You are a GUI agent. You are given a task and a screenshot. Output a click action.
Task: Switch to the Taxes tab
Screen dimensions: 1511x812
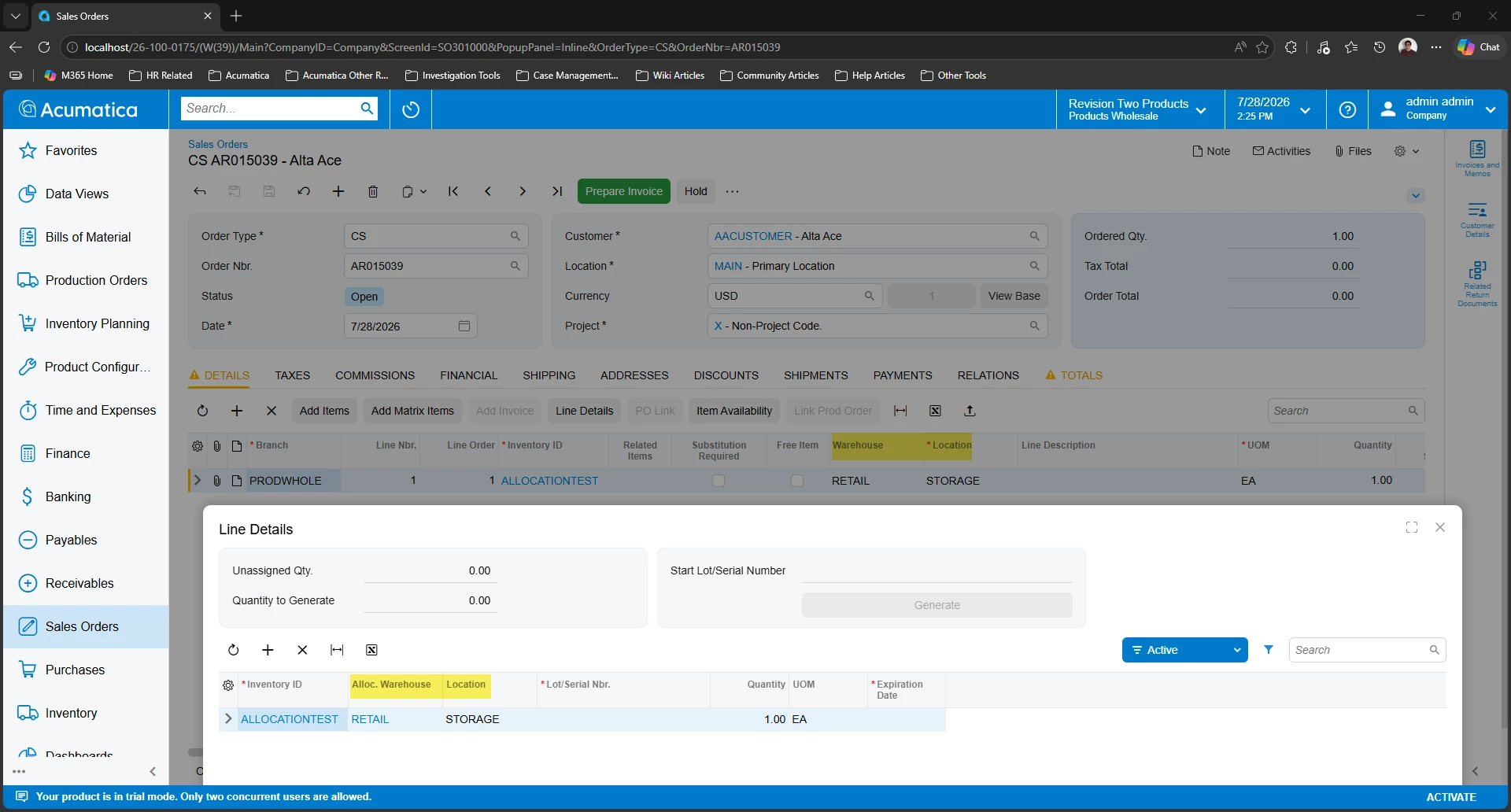(x=292, y=375)
